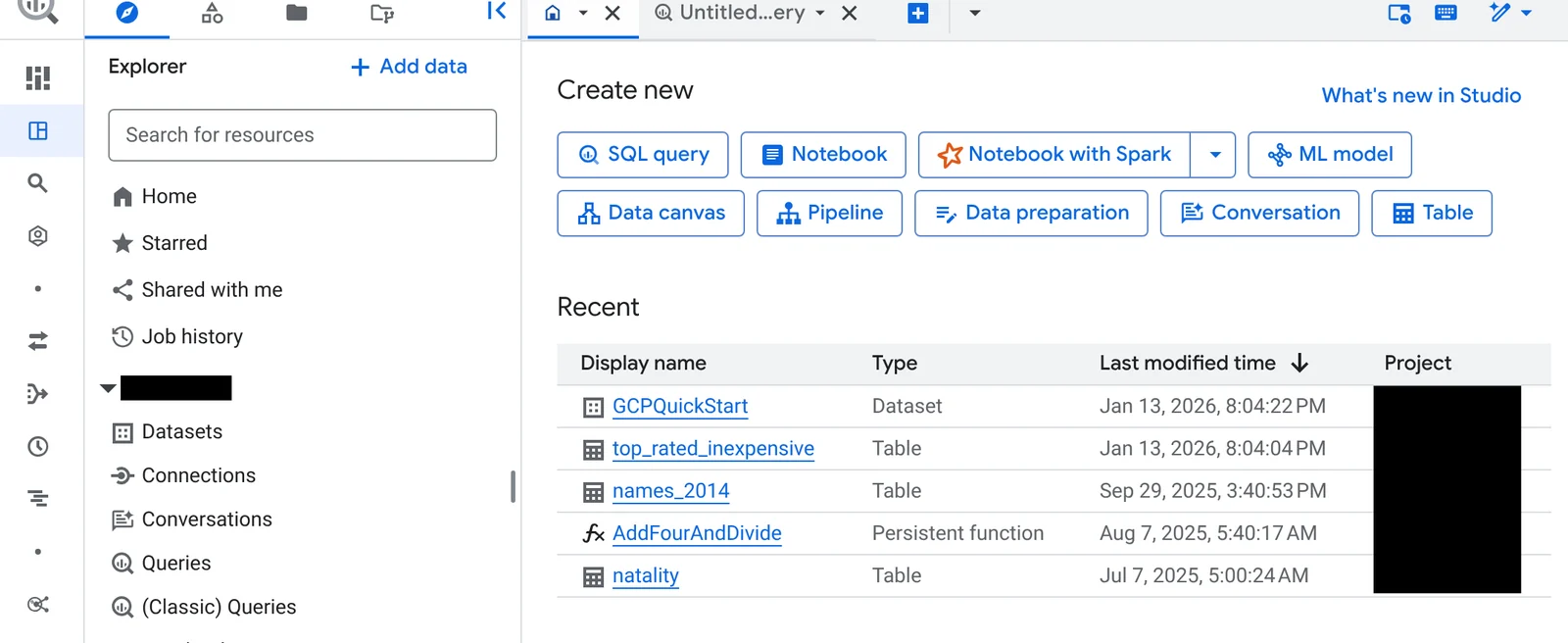
Task: Open the scheduled clock icon in sidebar
Action: (x=38, y=447)
